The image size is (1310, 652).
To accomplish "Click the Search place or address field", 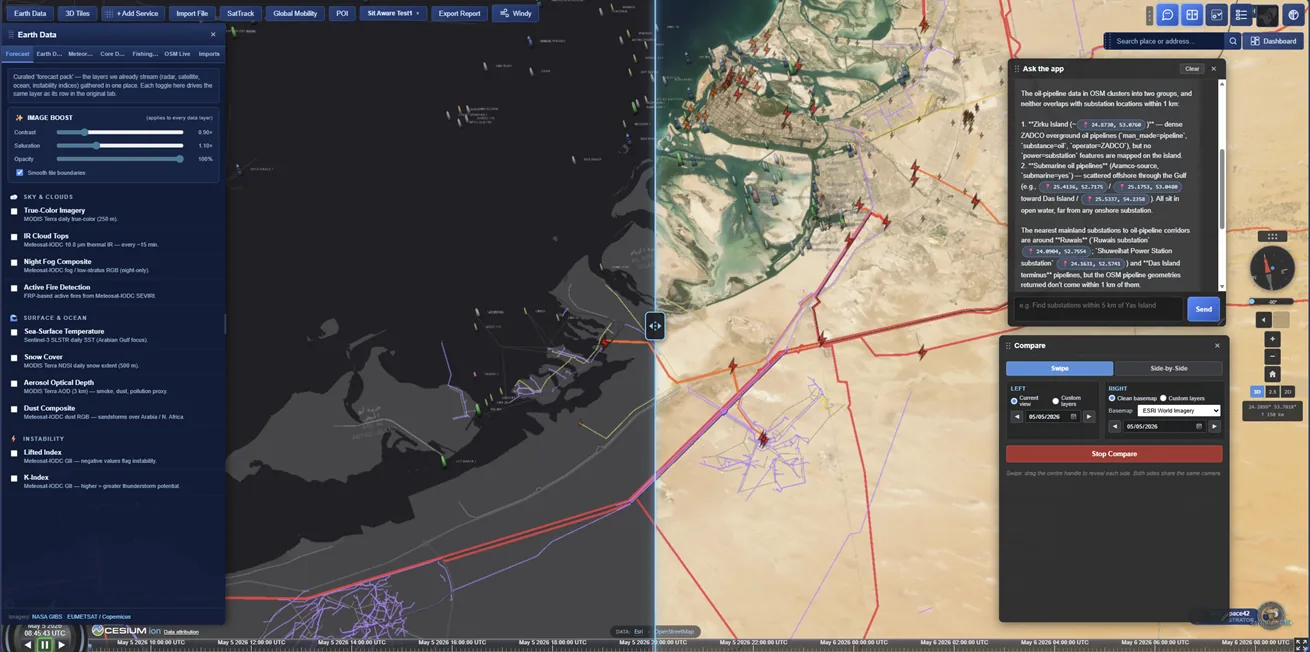I will tap(1166, 41).
